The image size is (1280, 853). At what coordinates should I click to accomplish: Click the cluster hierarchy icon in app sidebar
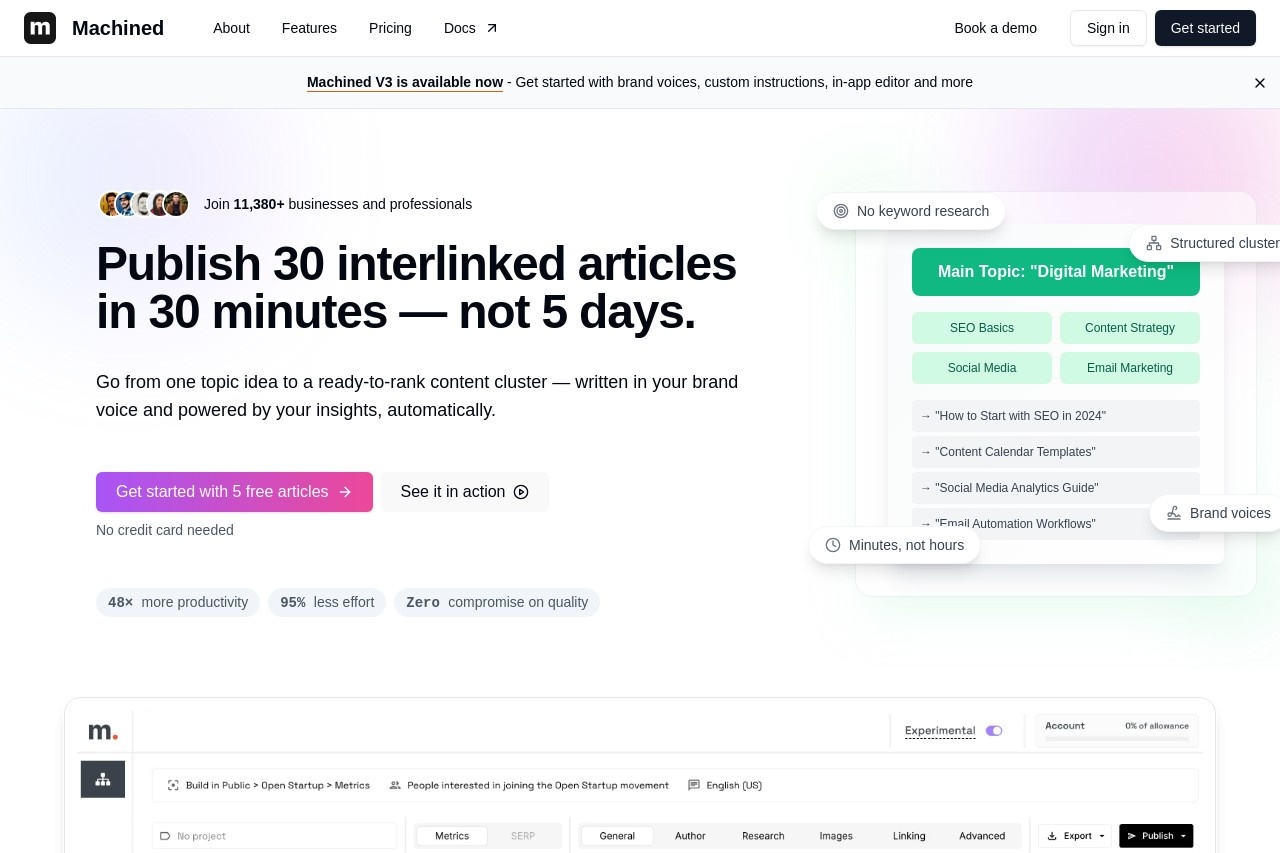click(103, 779)
